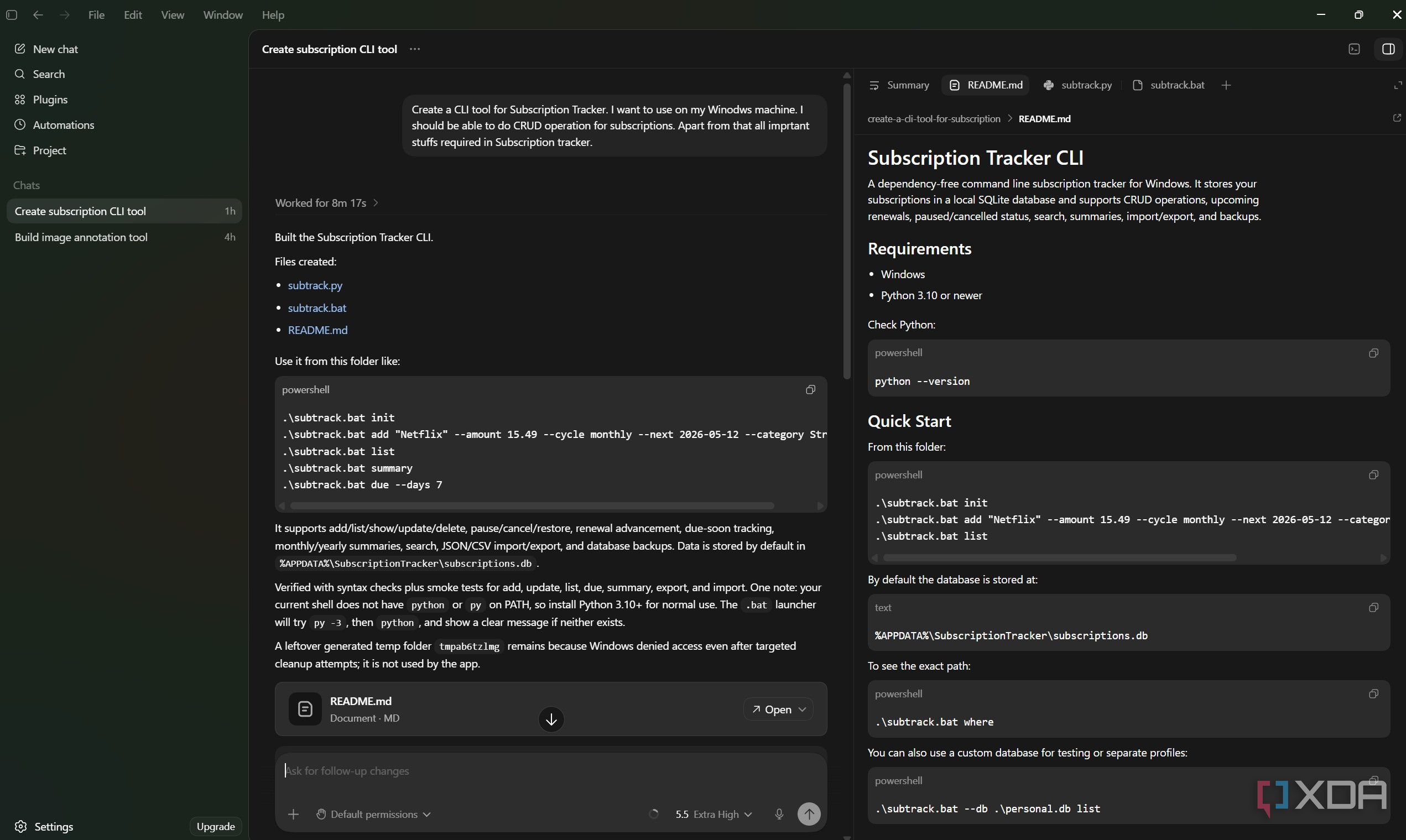The width and height of the screenshot is (1406, 840).
Task: Open the subtrack.py file link
Action: tap(315, 285)
